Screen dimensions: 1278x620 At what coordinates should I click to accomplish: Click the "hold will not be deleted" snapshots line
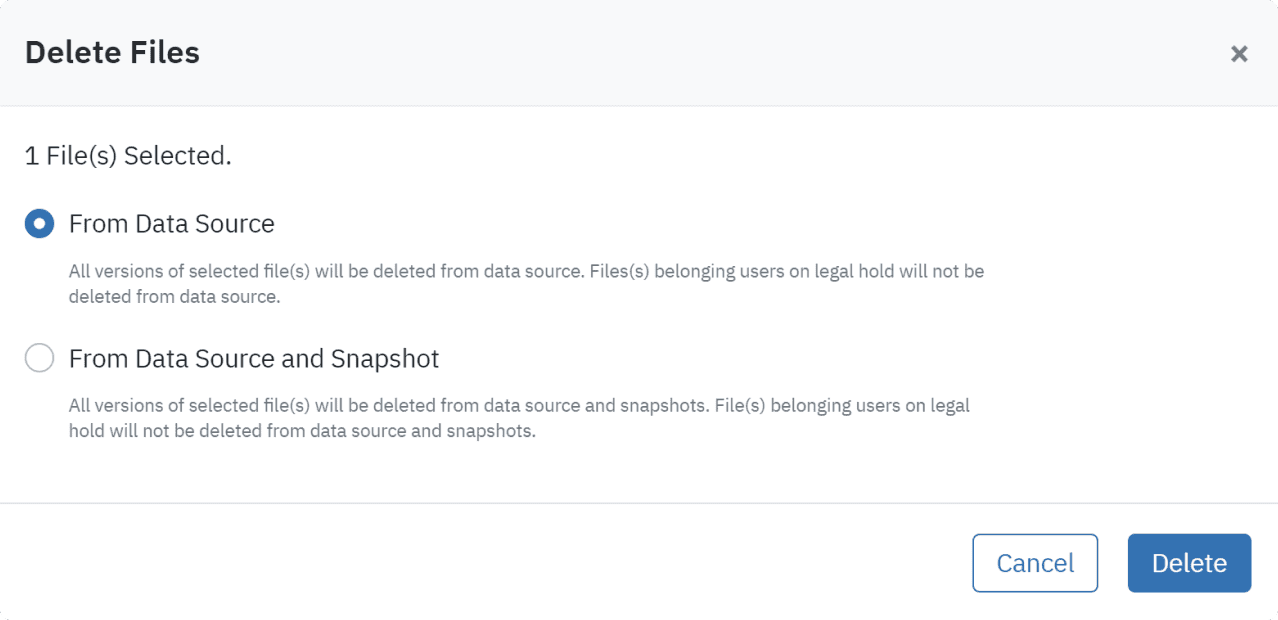pos(302,432)
